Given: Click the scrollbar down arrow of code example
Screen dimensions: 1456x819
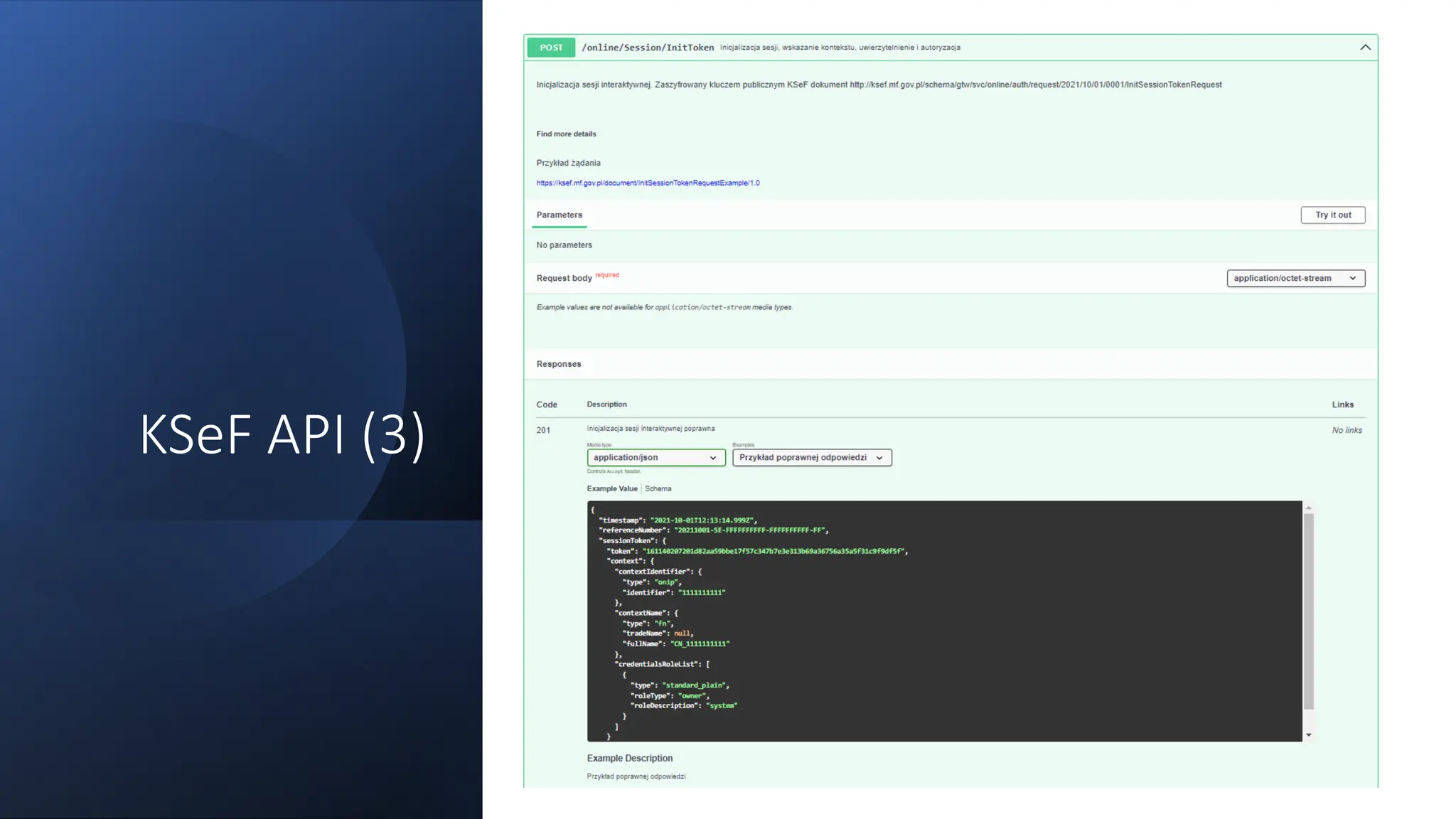Looking at the screenshot, I should click(x=1308, y=735).
